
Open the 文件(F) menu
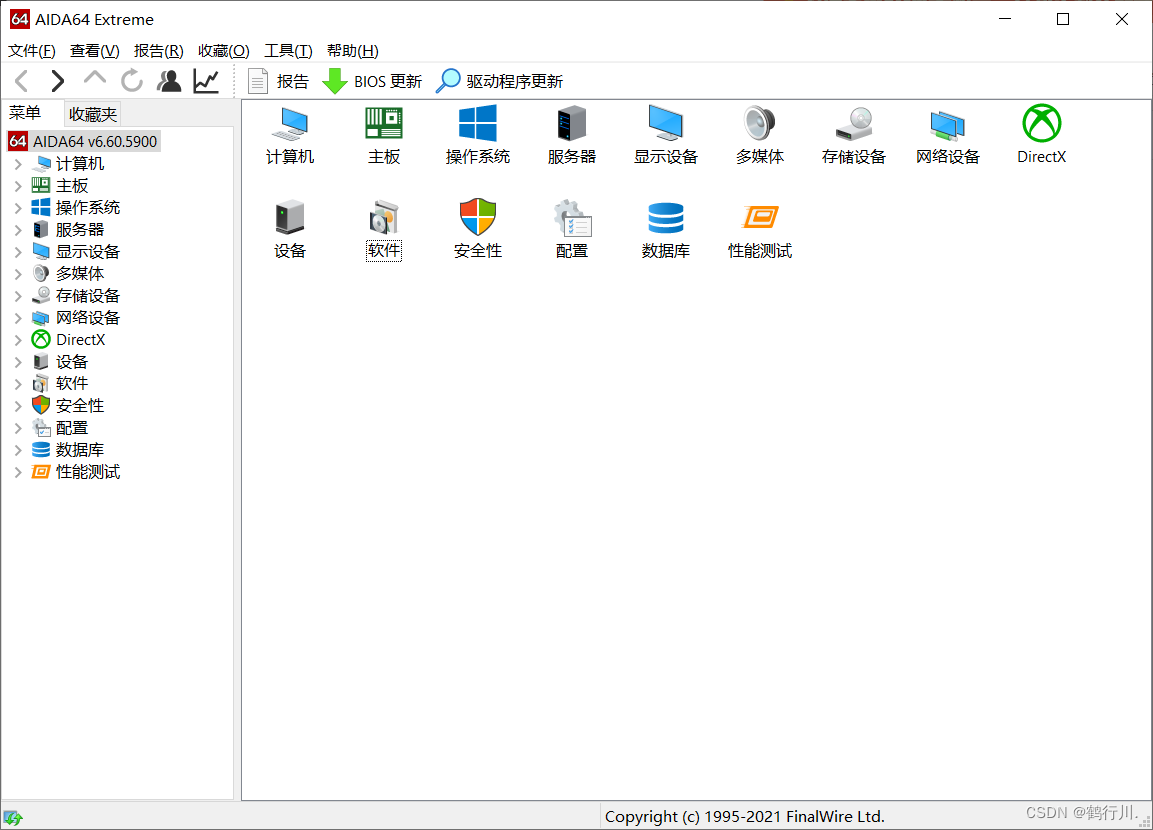click(x=32, y=51)
